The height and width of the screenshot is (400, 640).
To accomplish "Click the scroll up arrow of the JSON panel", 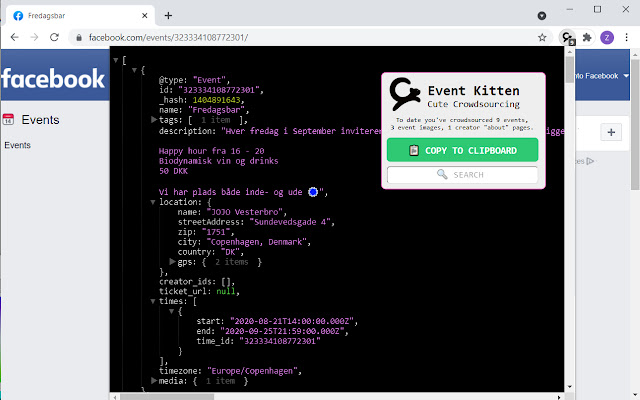I will point(569,52).
